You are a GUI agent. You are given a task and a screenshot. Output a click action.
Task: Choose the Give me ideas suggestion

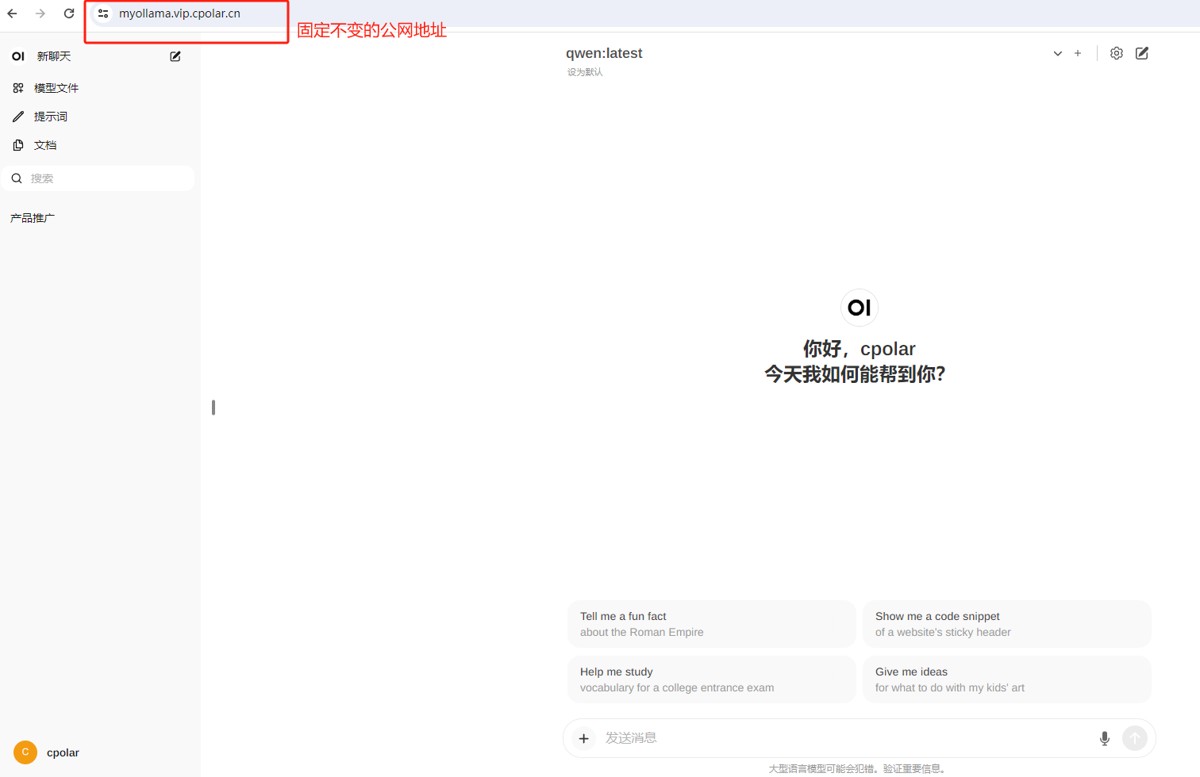[x=1007, y=680]
